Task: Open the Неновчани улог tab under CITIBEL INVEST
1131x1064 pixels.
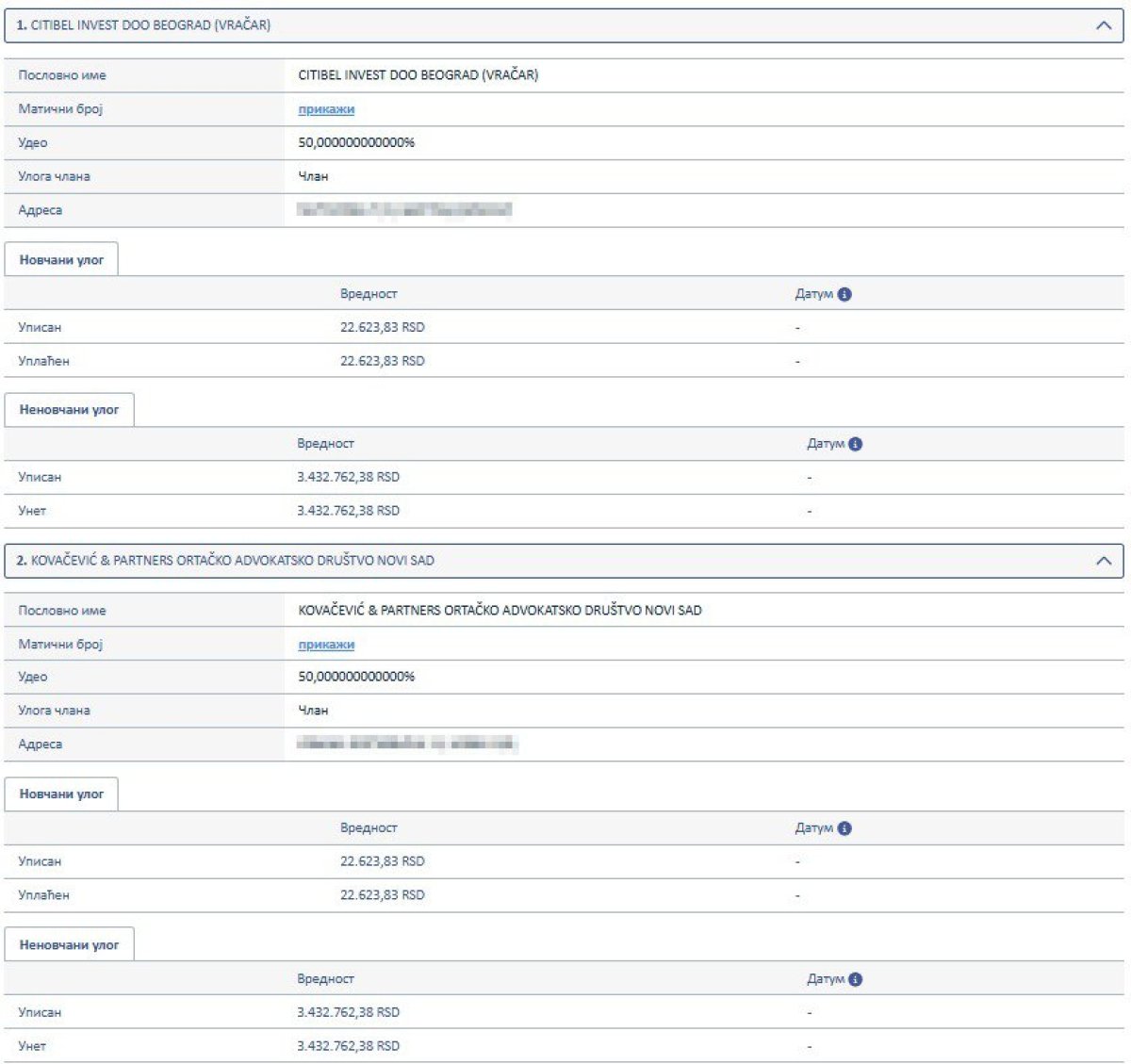Action: (x=69, y=410)
